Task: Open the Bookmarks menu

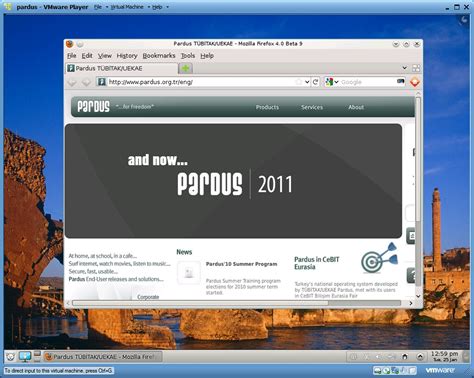Action: (x=159, y=56)
